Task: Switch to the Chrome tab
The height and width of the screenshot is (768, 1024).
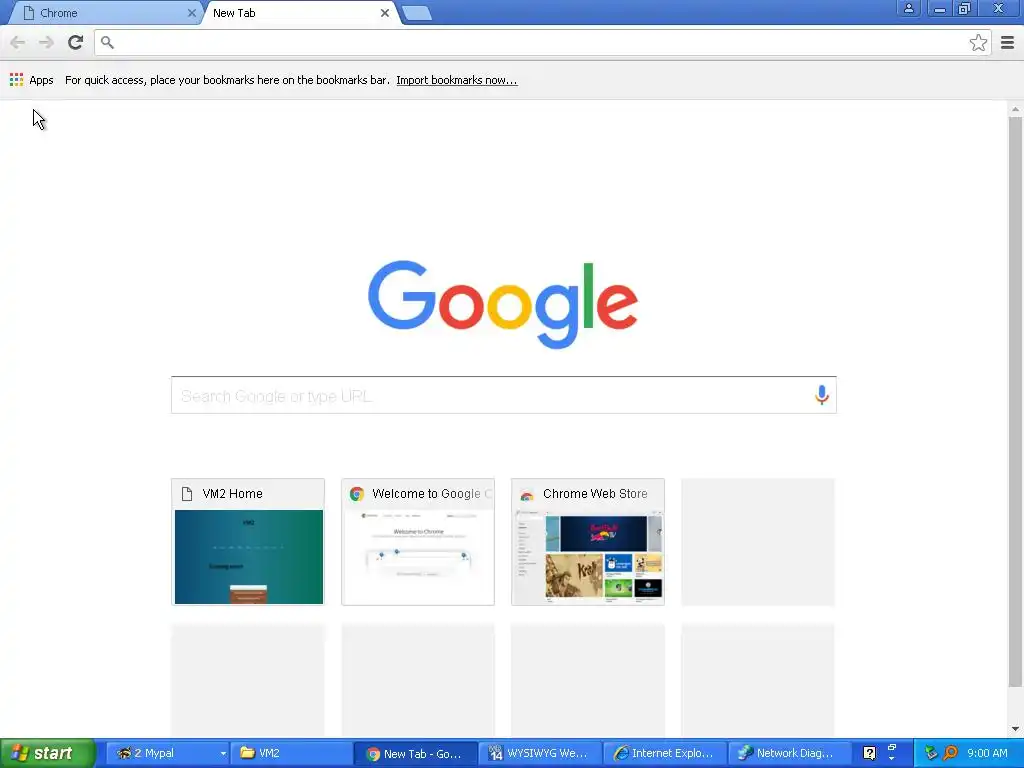Action: point(104,13)
